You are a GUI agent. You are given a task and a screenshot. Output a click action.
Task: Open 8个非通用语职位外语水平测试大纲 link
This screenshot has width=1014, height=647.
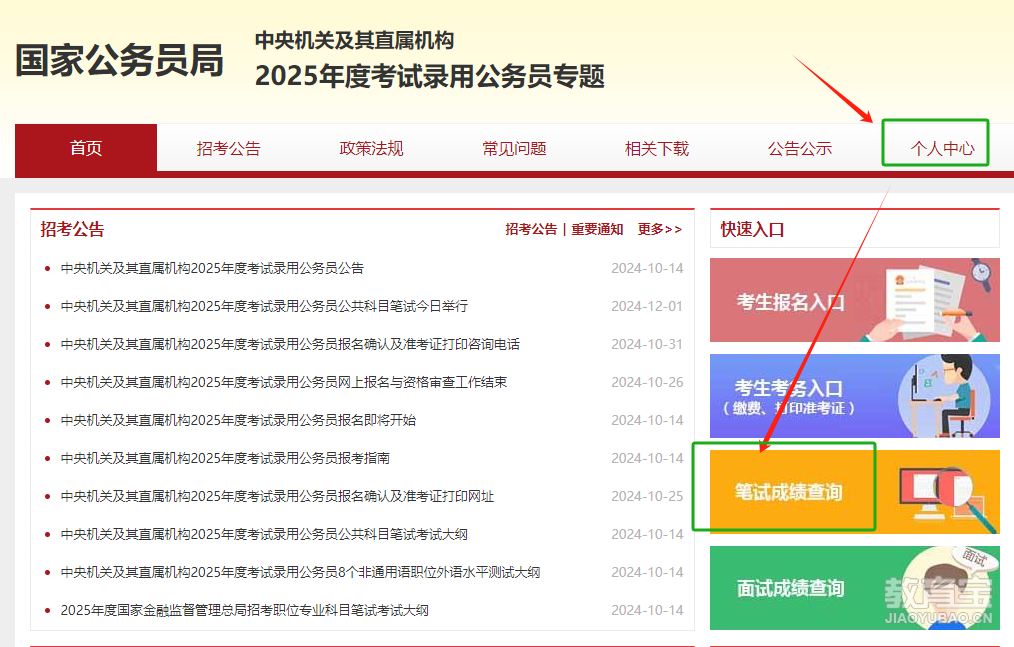click(x=300, y=573)
